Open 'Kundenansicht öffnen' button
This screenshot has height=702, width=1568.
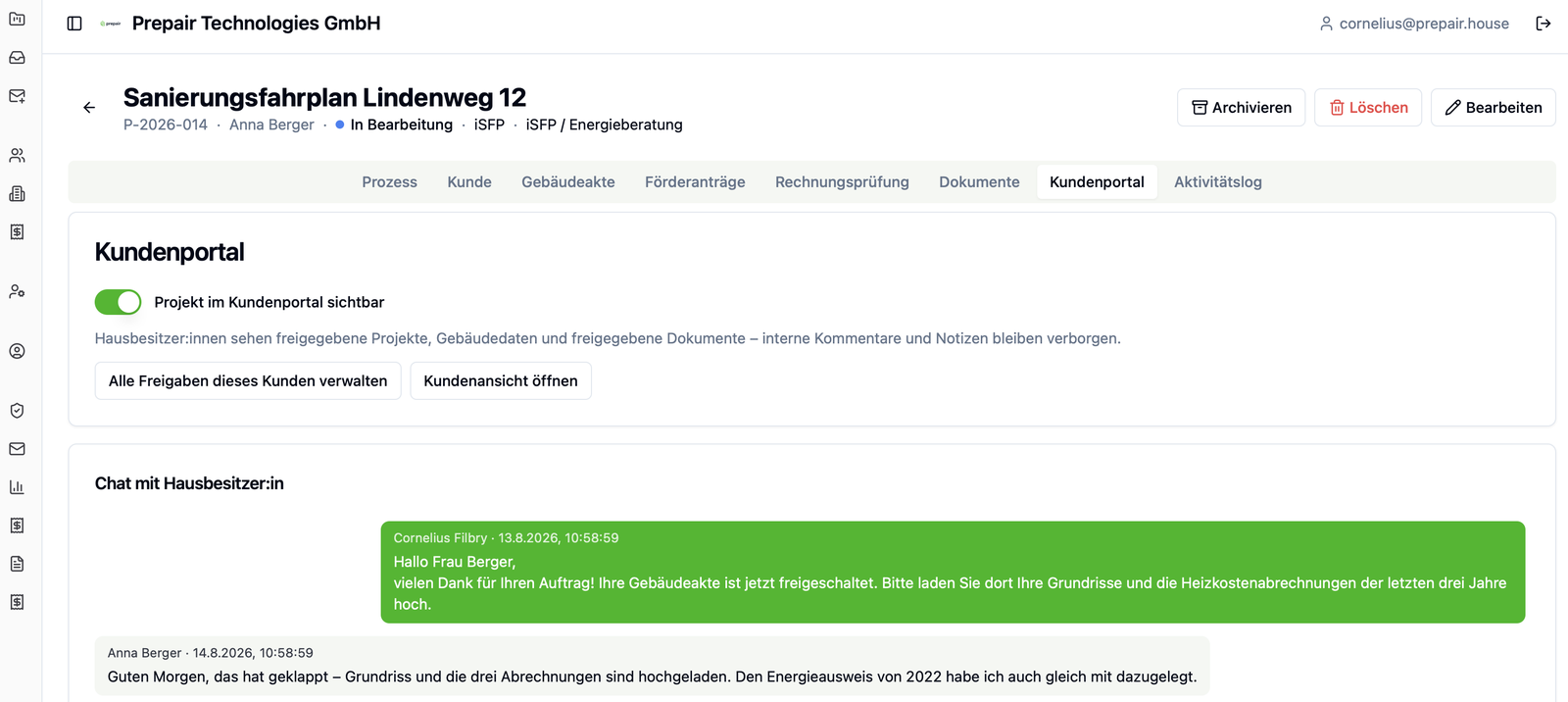[x=501, y=380]
